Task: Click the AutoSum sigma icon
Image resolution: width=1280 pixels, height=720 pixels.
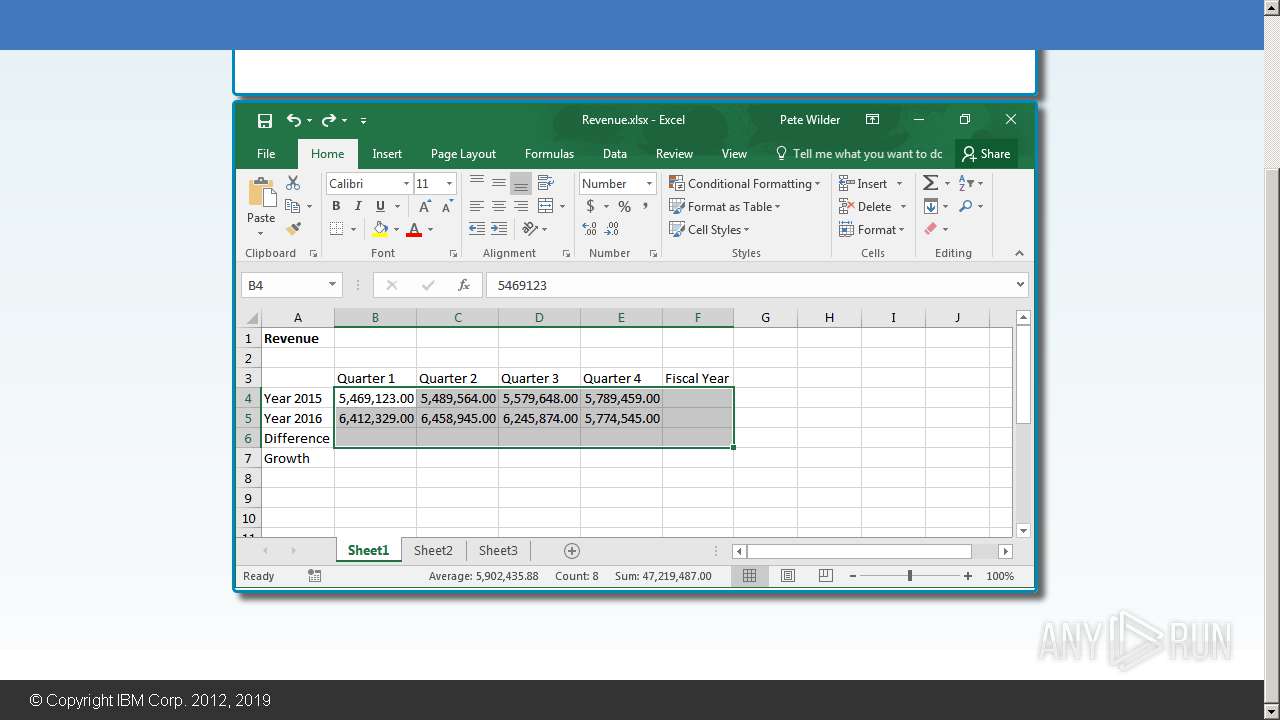Action: (930, 183)
